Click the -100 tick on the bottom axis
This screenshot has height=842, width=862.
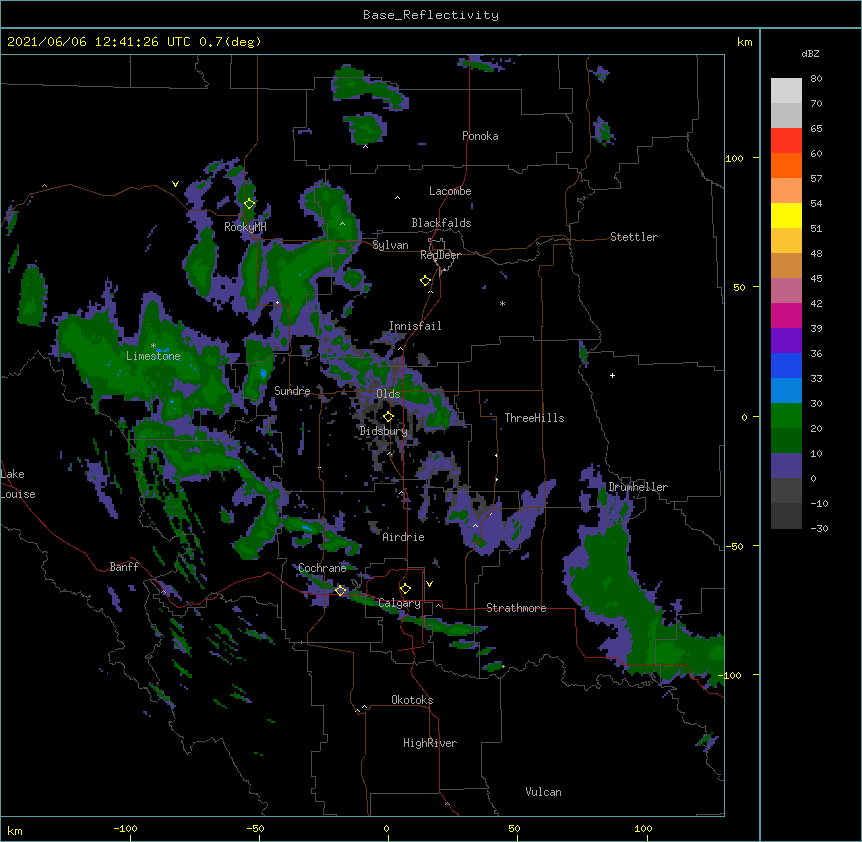(x=125, y=828)
